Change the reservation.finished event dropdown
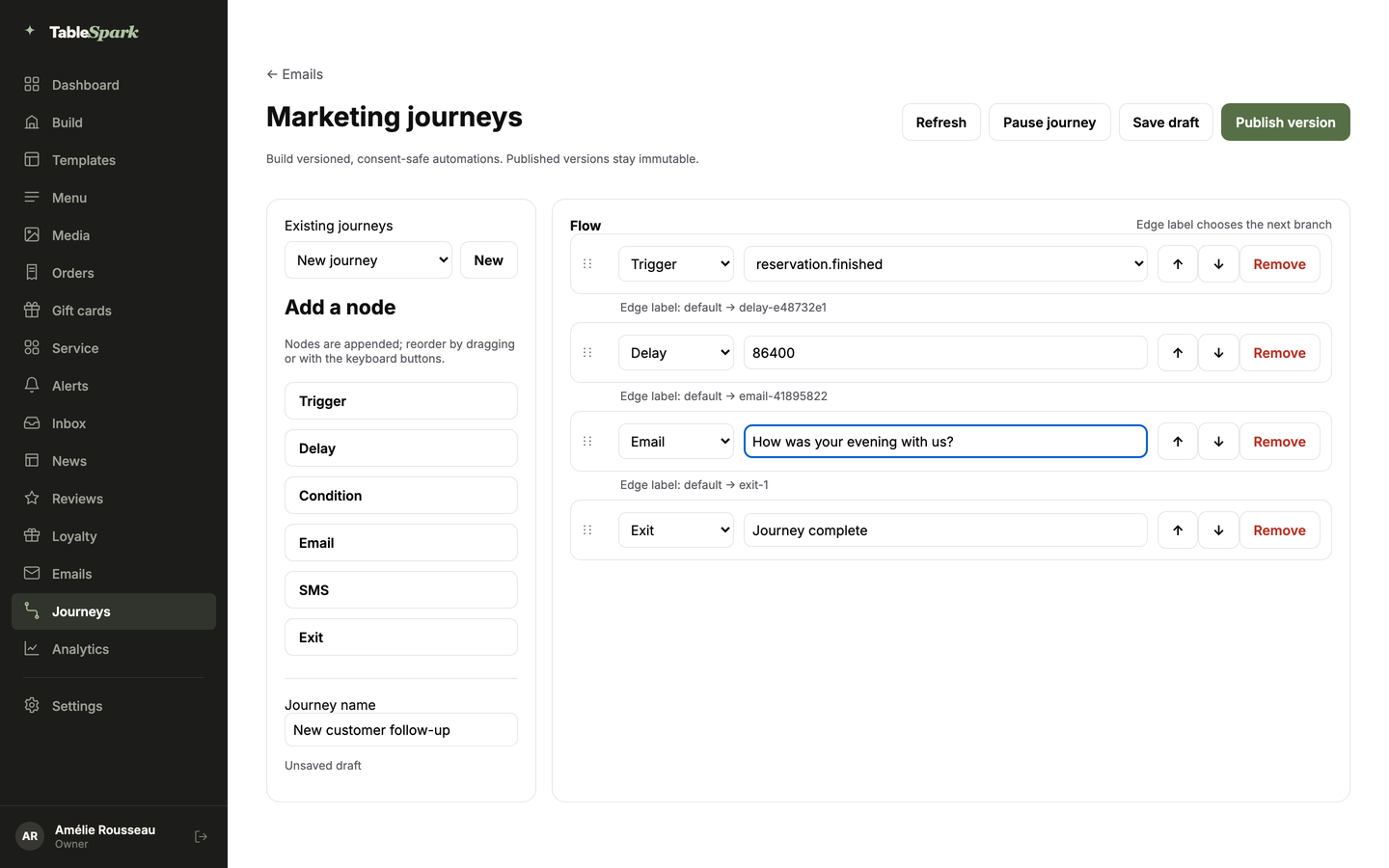Viewport: 1389px width, 868px height. 945,264
